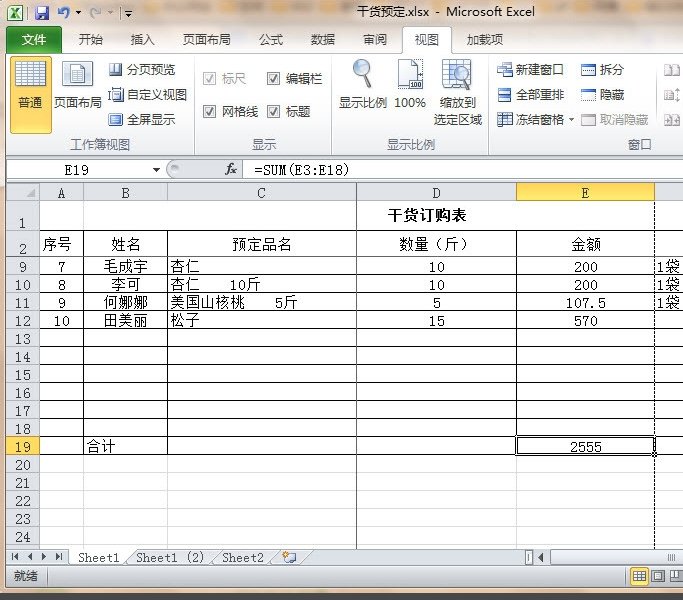Screen dimensions: 683x600
Task: Click the Save icon in quick access toolbar
Action: pos(42,13)
